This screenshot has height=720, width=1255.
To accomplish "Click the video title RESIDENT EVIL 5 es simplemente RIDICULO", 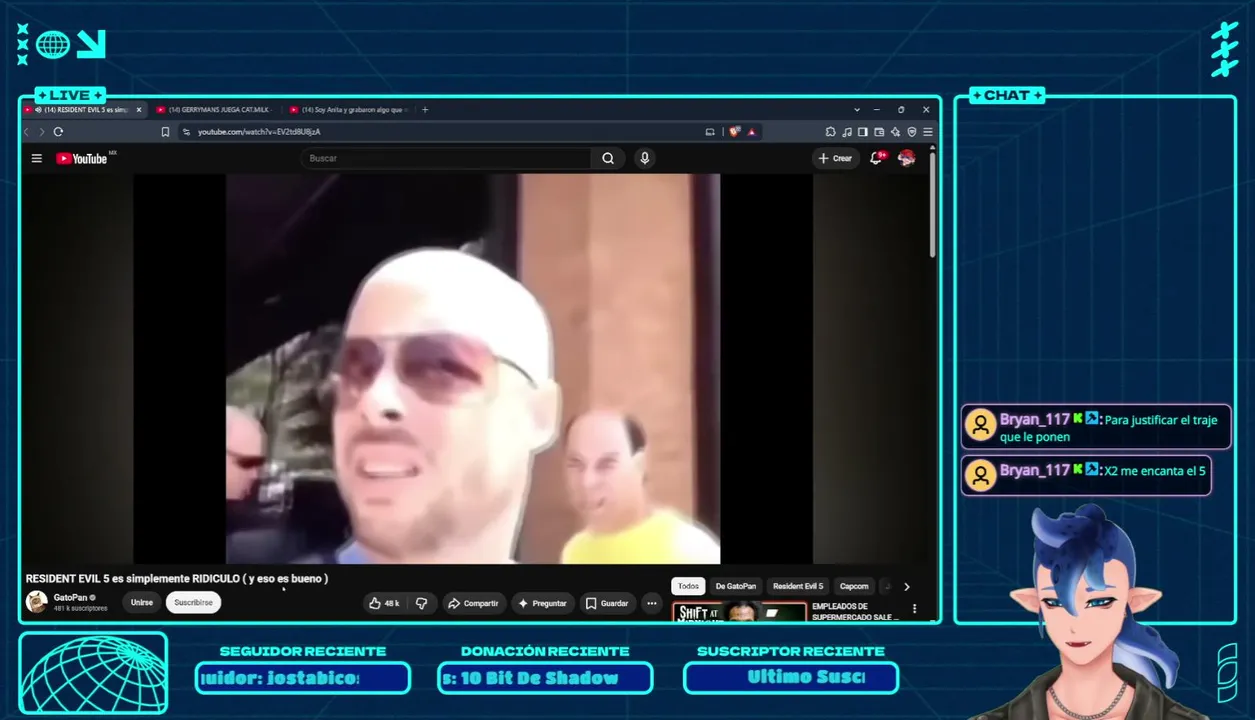I will pyautogui.click(x=177, y=579).
